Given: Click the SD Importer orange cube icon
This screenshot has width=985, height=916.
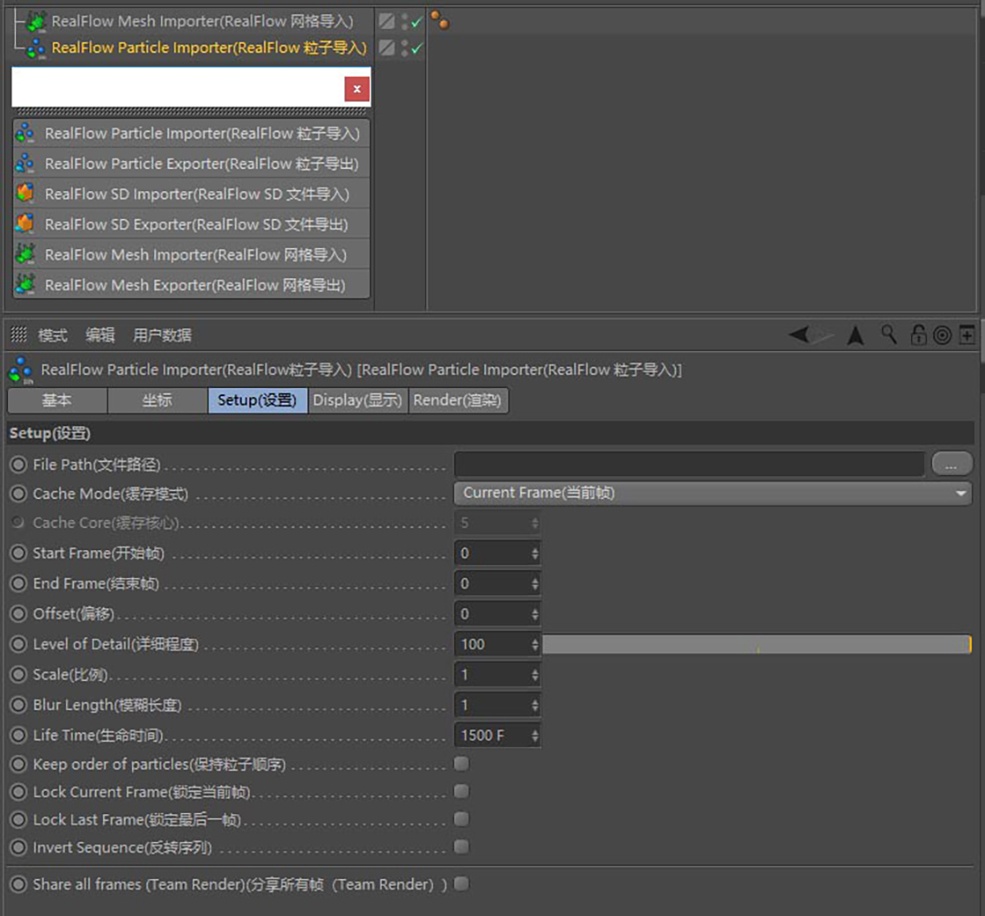Looking at the screenshot, I should coord(25,193).
